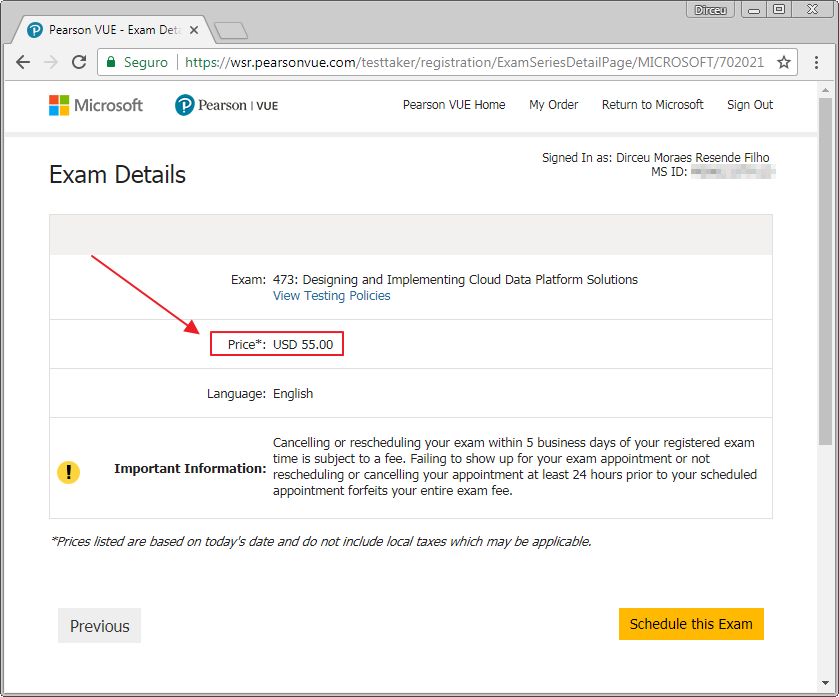Click the blurred MS ID value

tap(733, 172)
